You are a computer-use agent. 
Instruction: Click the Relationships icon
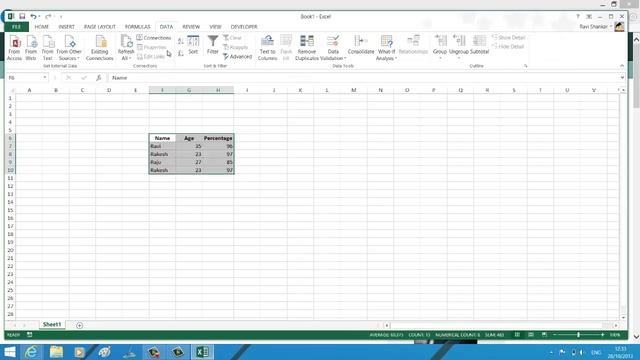tap(413, 45)
